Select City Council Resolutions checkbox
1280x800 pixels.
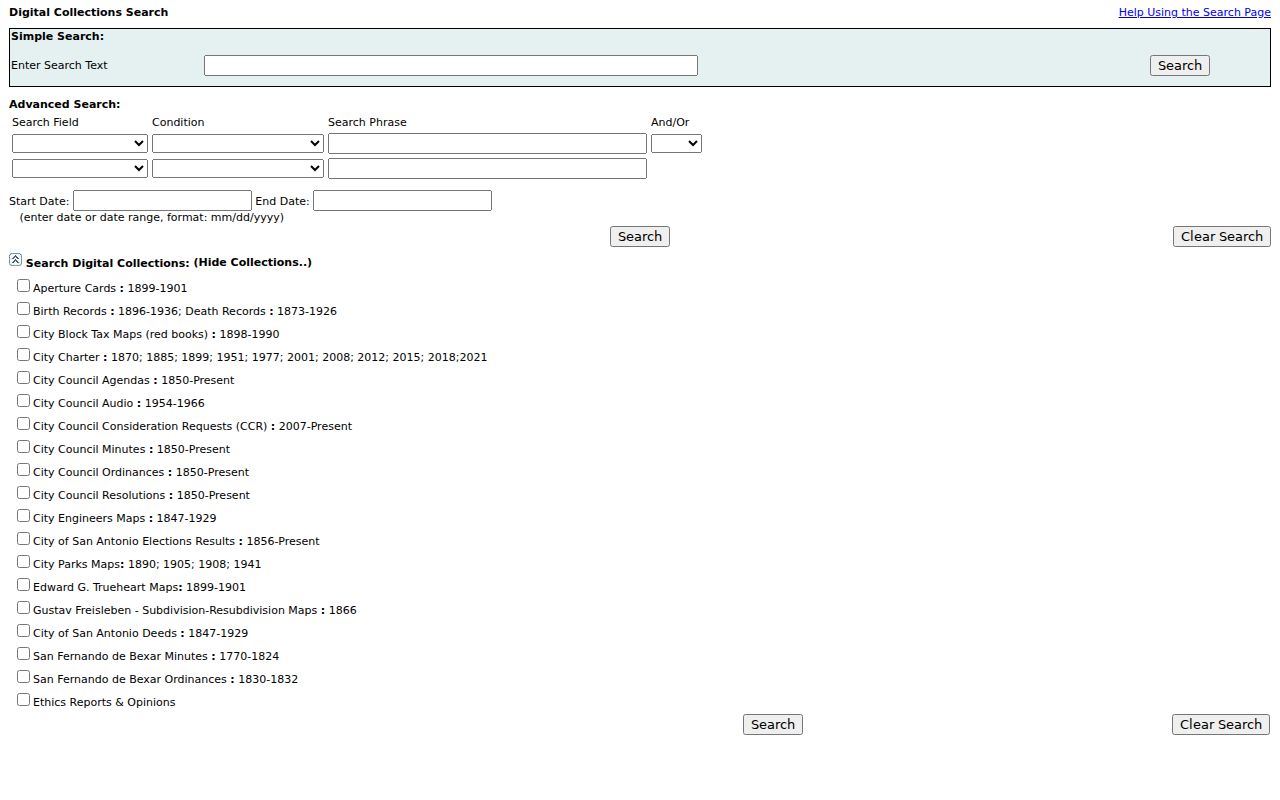click(x=23, y=493)
